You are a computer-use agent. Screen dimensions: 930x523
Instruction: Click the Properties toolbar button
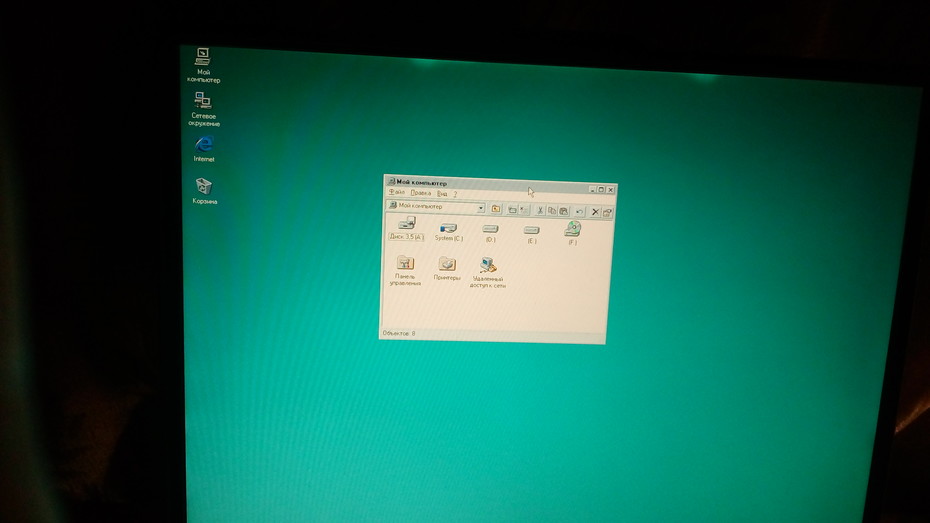tap(607, 213)
